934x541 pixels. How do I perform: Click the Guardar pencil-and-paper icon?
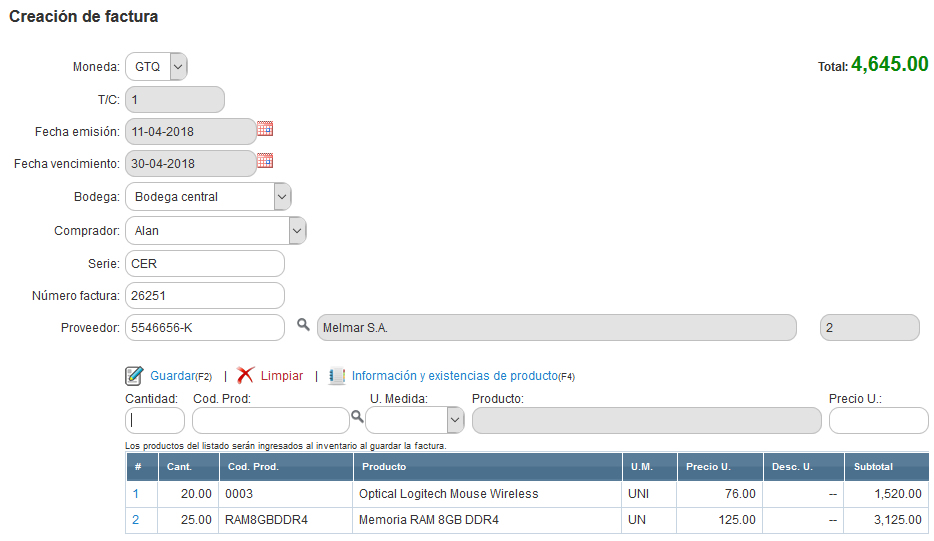click(135, 376)
